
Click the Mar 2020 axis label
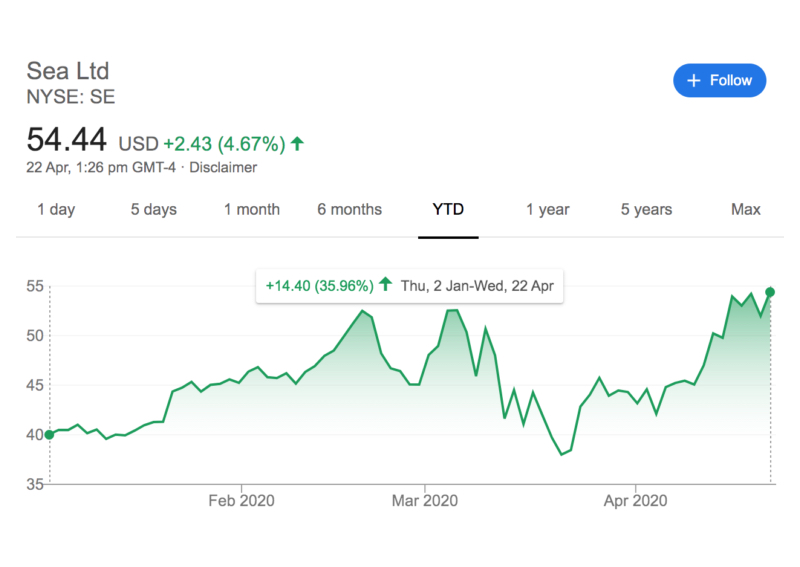(x=425, y=500)
